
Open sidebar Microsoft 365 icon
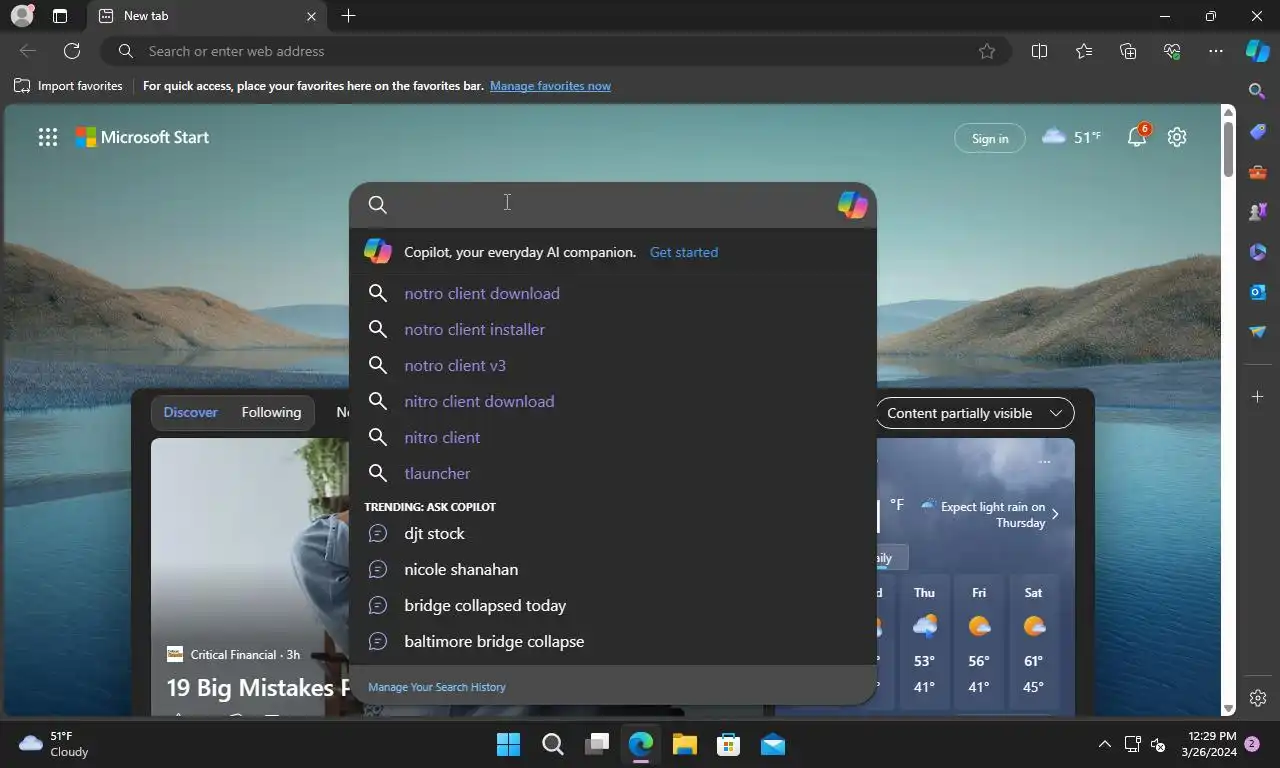[1258, 252]
